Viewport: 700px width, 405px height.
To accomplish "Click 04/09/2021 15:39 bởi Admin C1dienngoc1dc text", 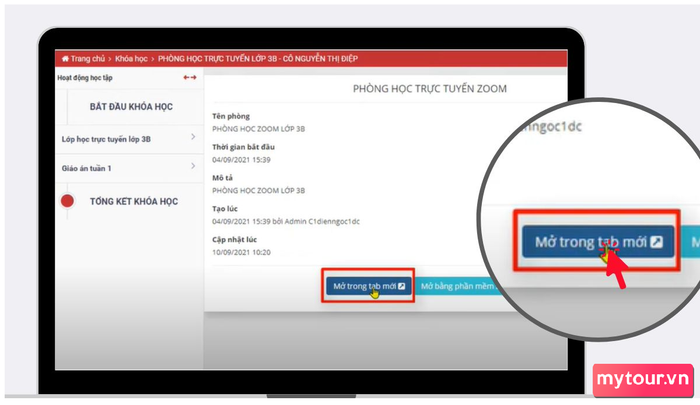I will 286,221.
